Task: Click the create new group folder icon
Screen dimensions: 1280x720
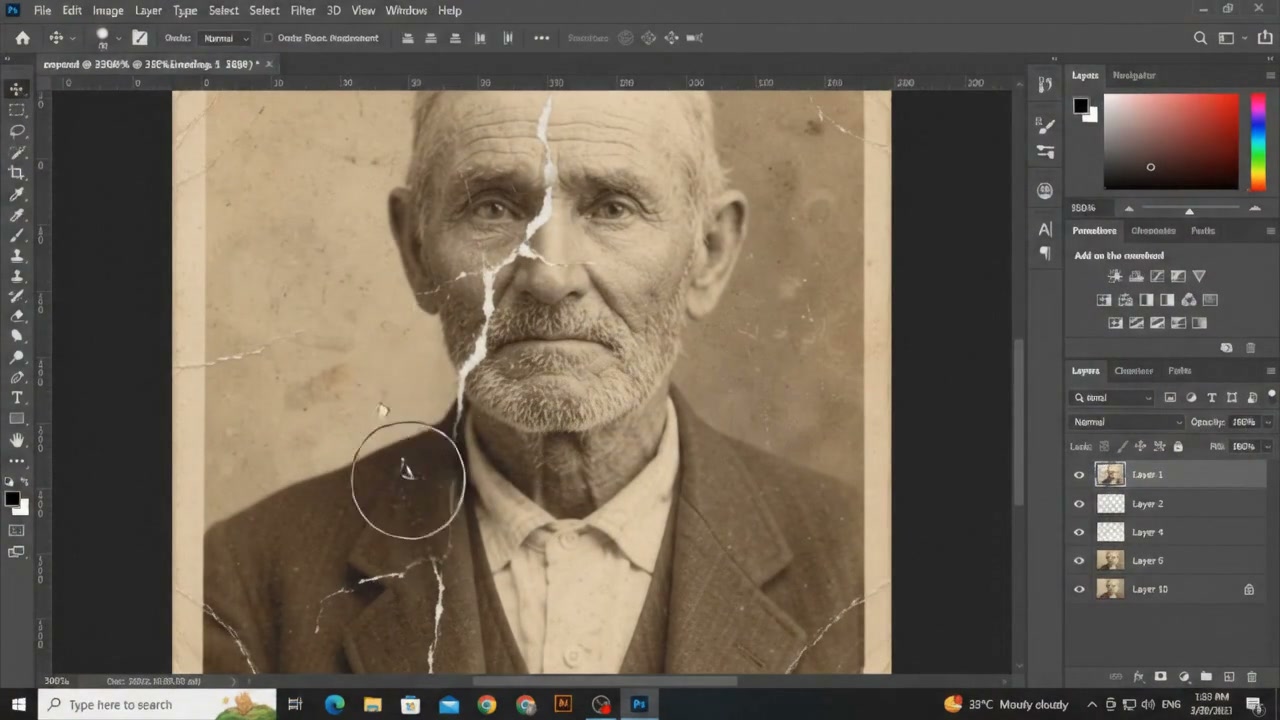Action: [x=1206, y=677]
